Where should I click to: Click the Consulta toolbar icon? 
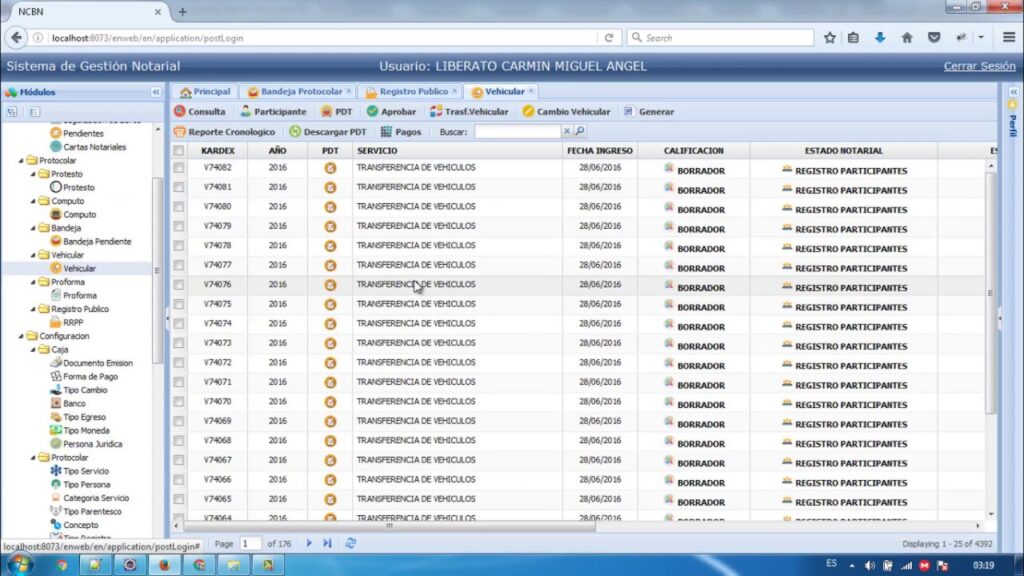pos(180,112)
